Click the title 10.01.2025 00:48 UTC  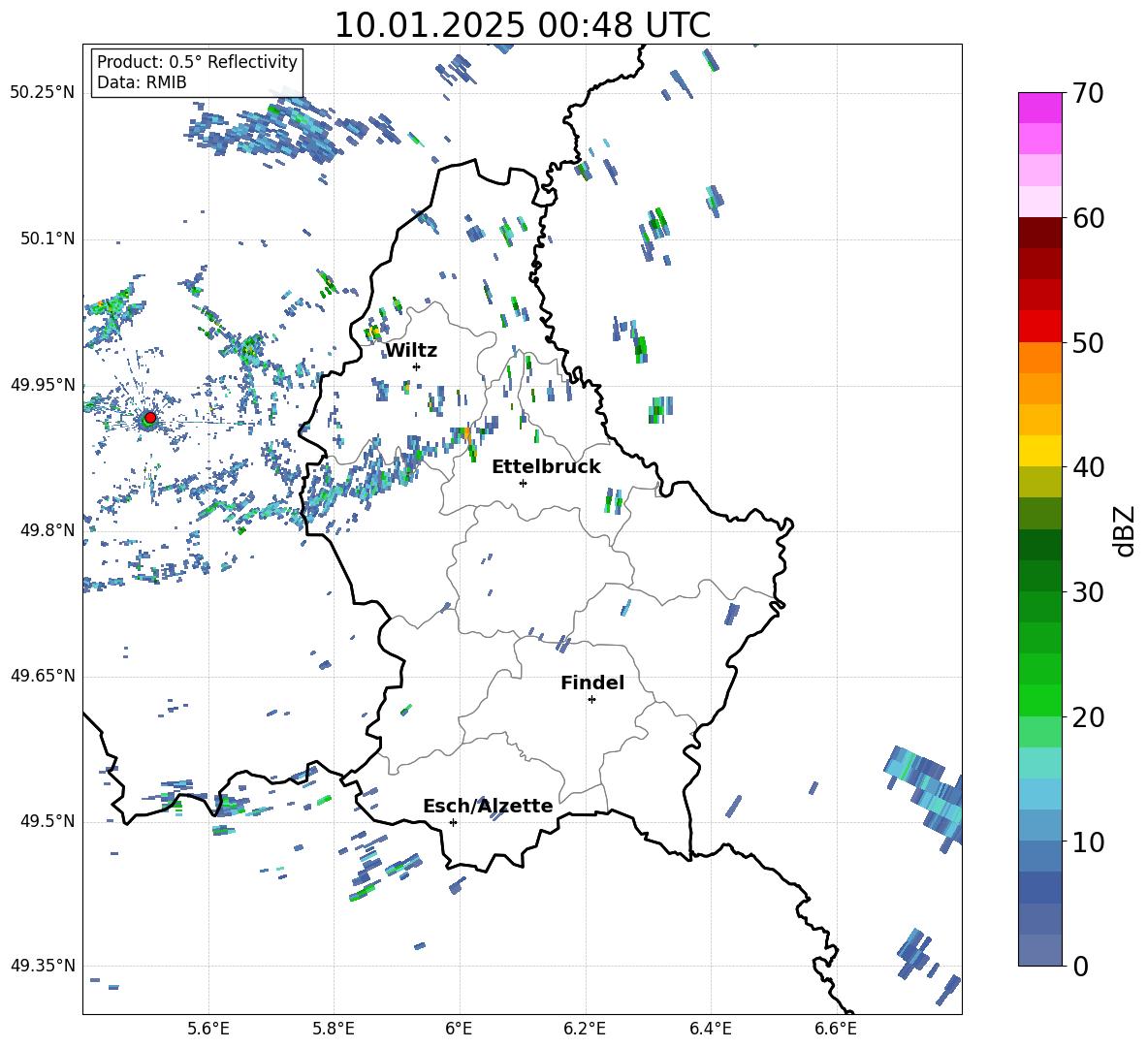[522, 25]
